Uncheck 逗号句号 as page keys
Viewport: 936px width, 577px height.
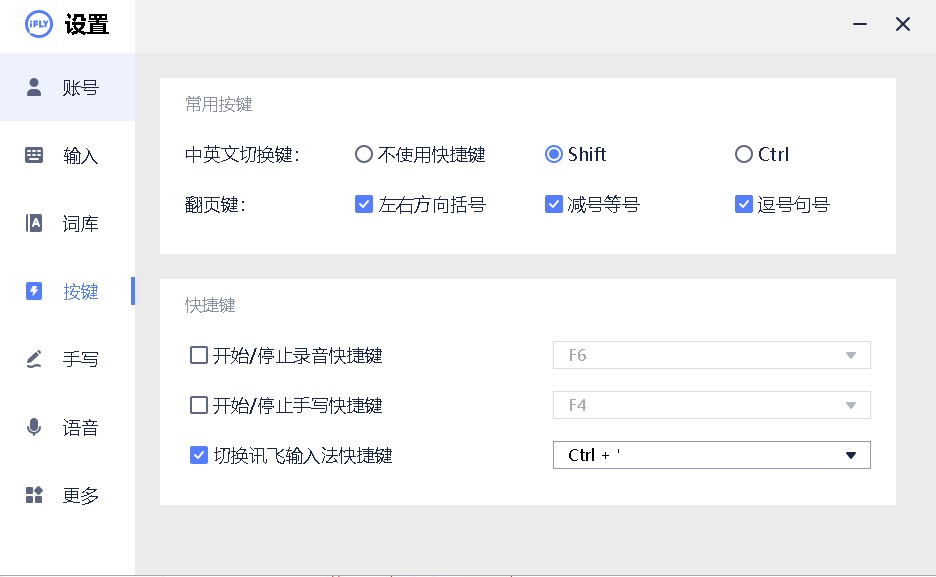pyautogui.click(x=744, y=204)
